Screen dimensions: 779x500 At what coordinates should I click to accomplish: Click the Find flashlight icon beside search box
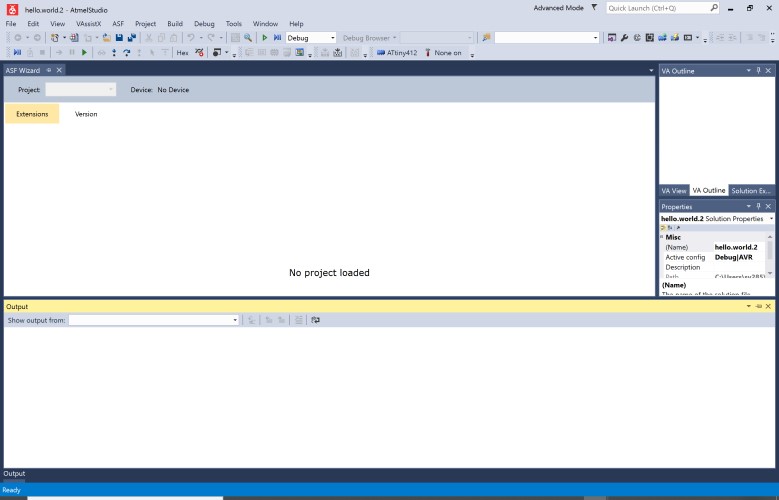pyautogui.click(x=486, y=38)
